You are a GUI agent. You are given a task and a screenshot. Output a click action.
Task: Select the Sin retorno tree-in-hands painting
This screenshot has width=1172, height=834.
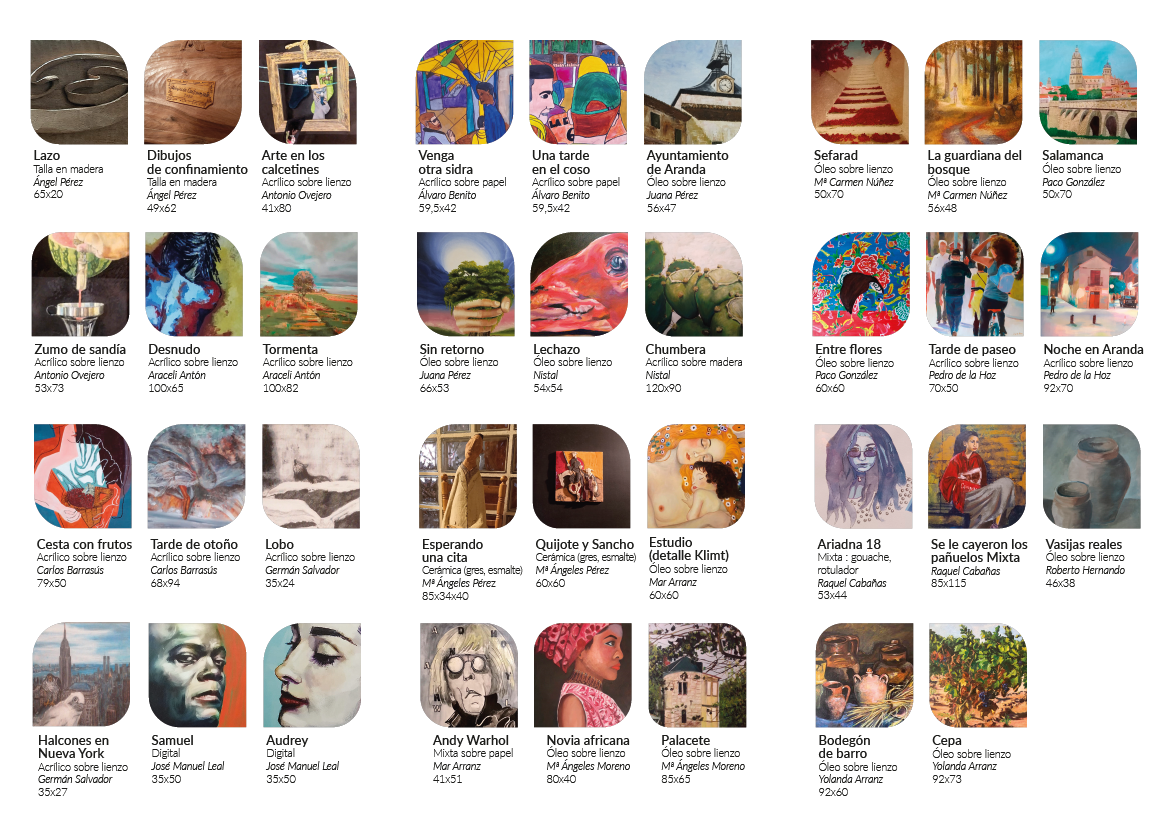tap(466, 284)
